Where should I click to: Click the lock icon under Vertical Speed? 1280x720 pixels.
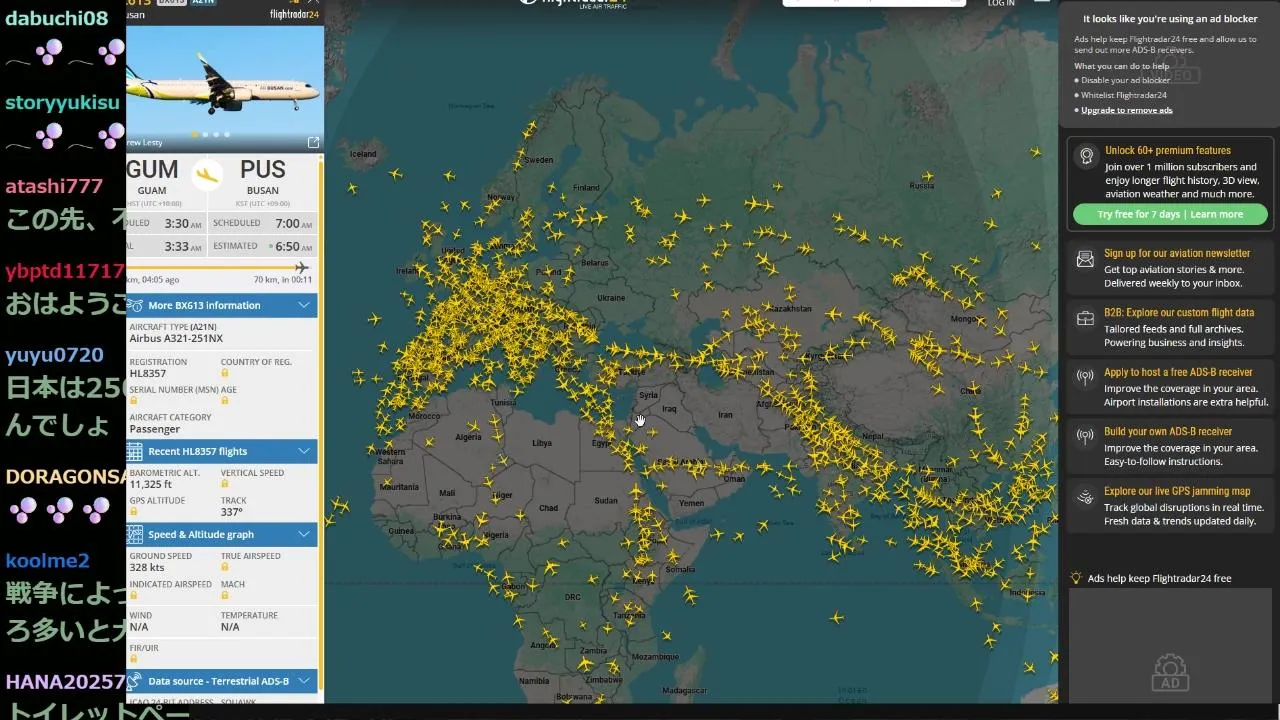tap(224, 484)
